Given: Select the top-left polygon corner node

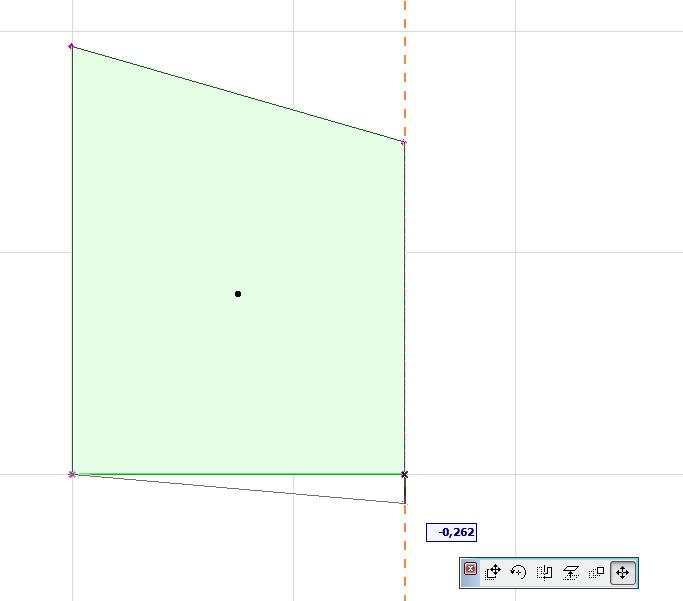Looking at the screenshot, I should (71, 46).
